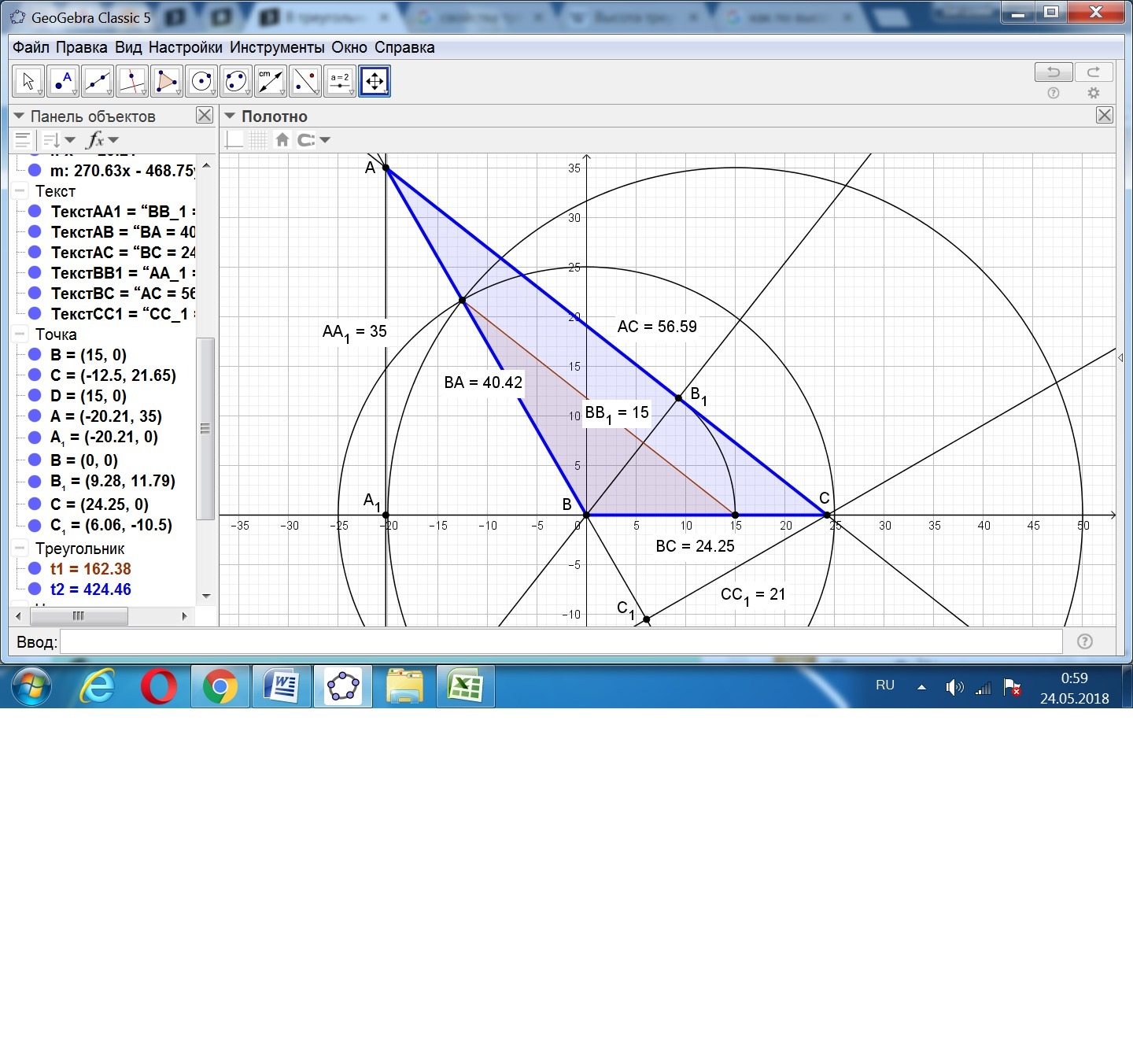Select the Polygon tool
This screenshot has width=1133, height=1064.
click(x=167, y=81)
